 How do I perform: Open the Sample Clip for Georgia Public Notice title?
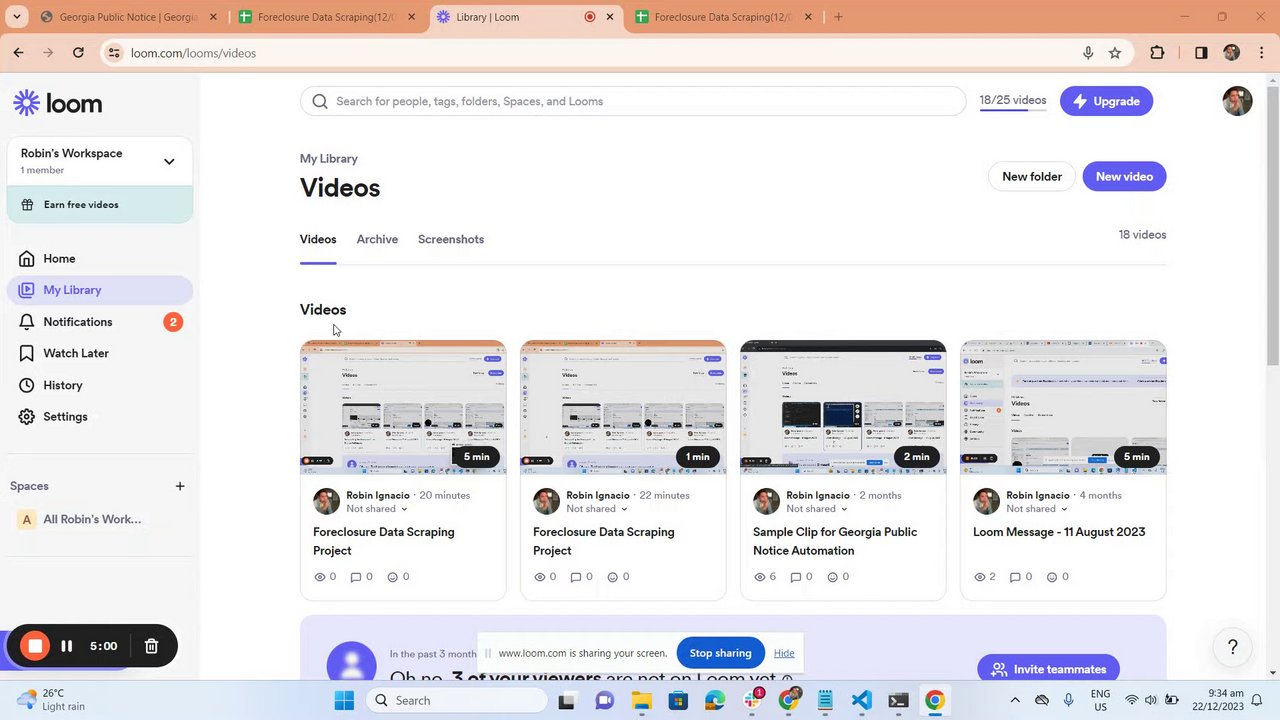click(x=835, y=541)
